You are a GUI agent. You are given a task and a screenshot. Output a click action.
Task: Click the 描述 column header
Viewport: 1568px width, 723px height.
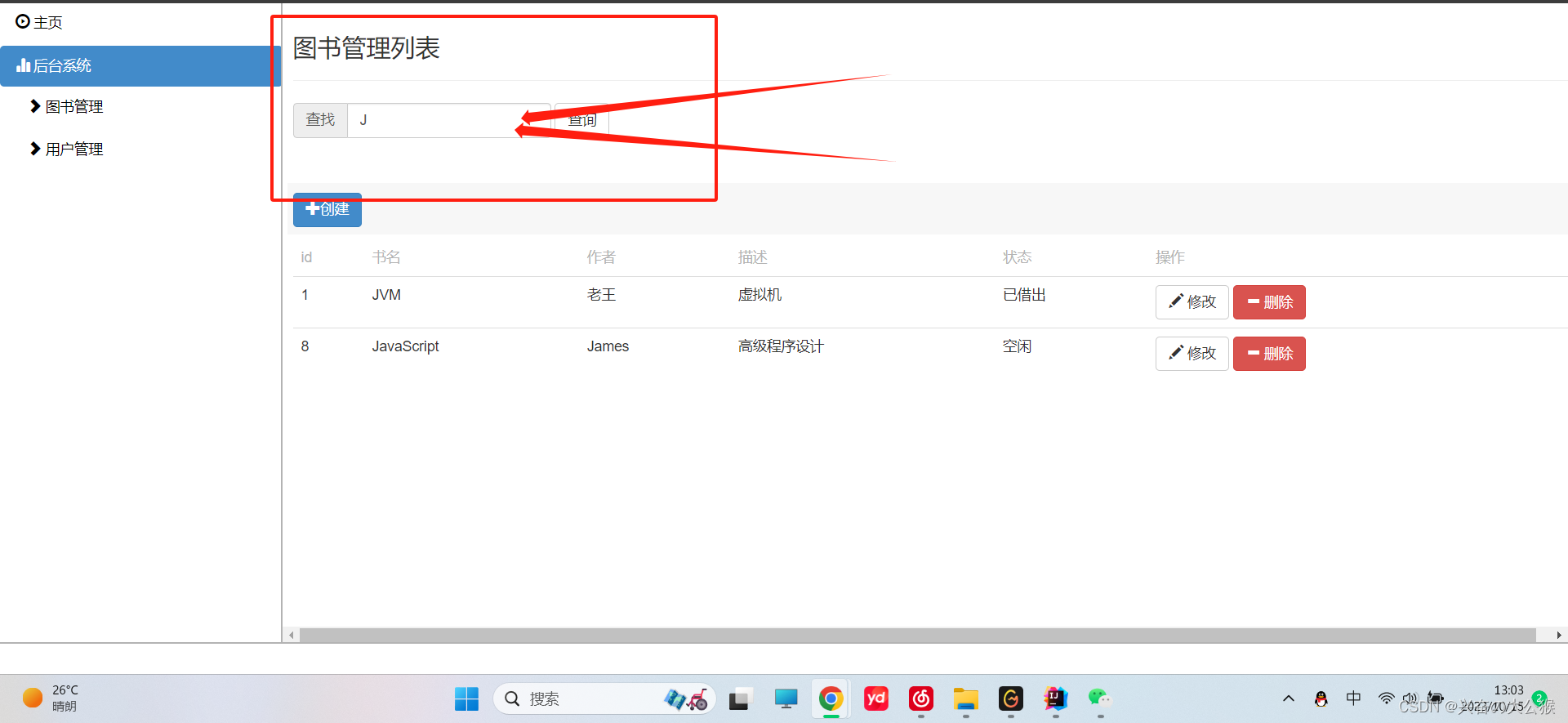click(752, 257)
